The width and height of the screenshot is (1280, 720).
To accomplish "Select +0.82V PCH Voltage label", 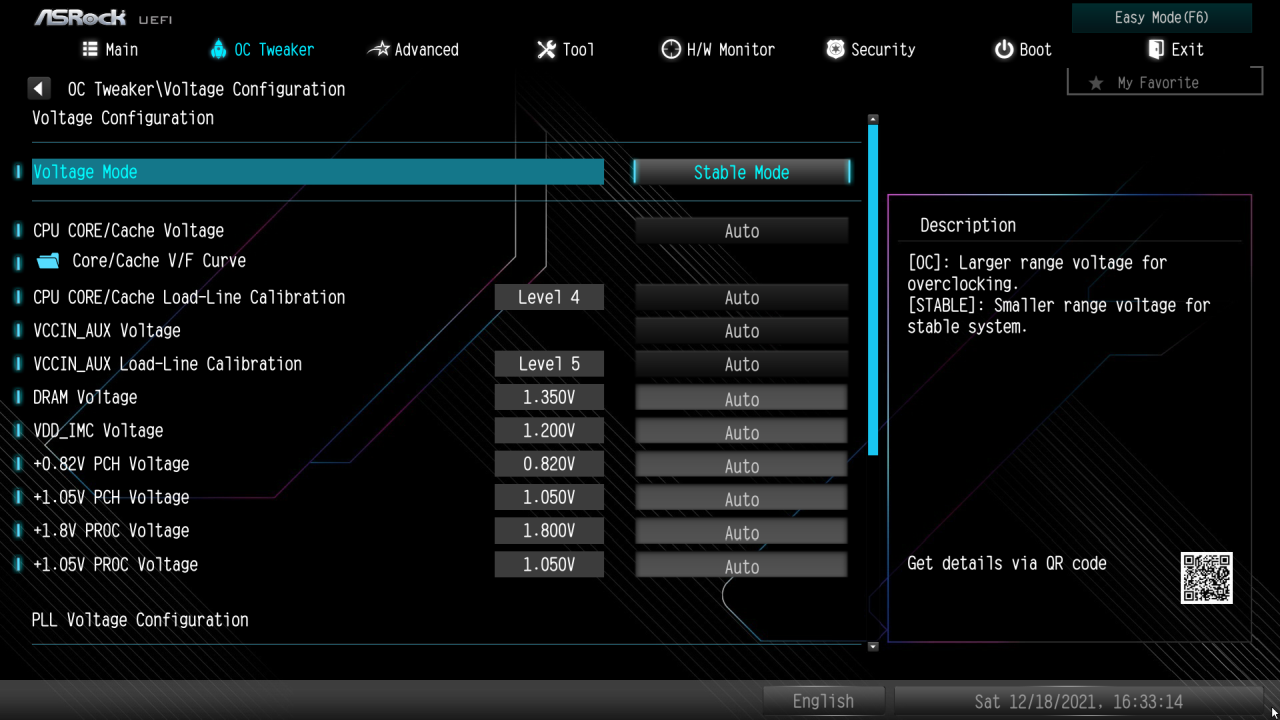I will (111, 464).
